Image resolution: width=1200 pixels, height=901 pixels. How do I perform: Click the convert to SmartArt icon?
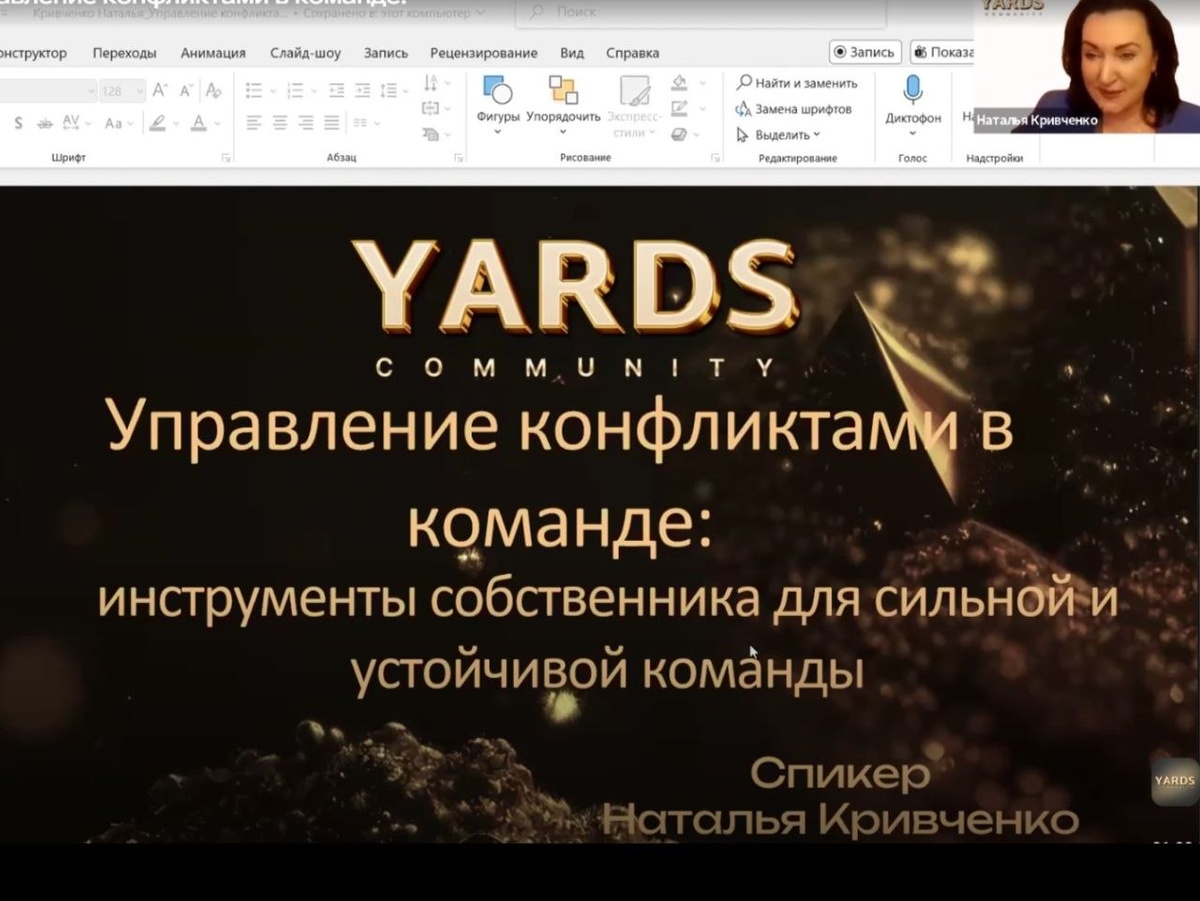[x=431, y=134]
